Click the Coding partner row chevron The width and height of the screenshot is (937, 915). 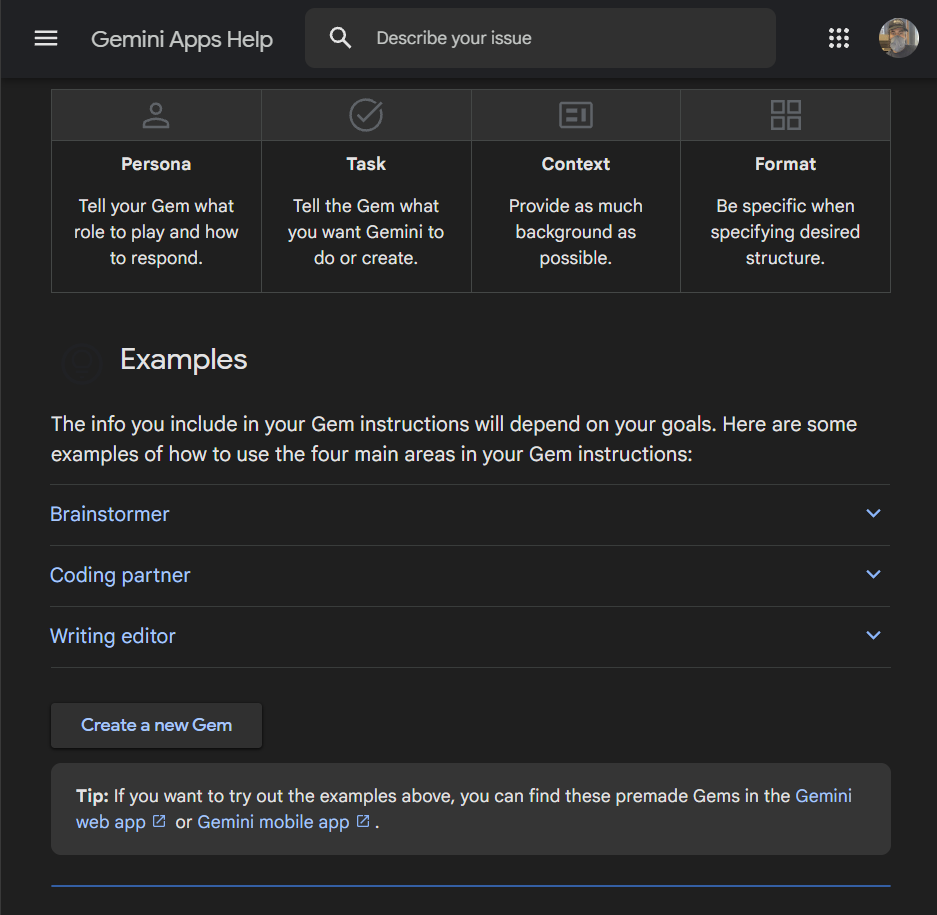pos(873,574)
